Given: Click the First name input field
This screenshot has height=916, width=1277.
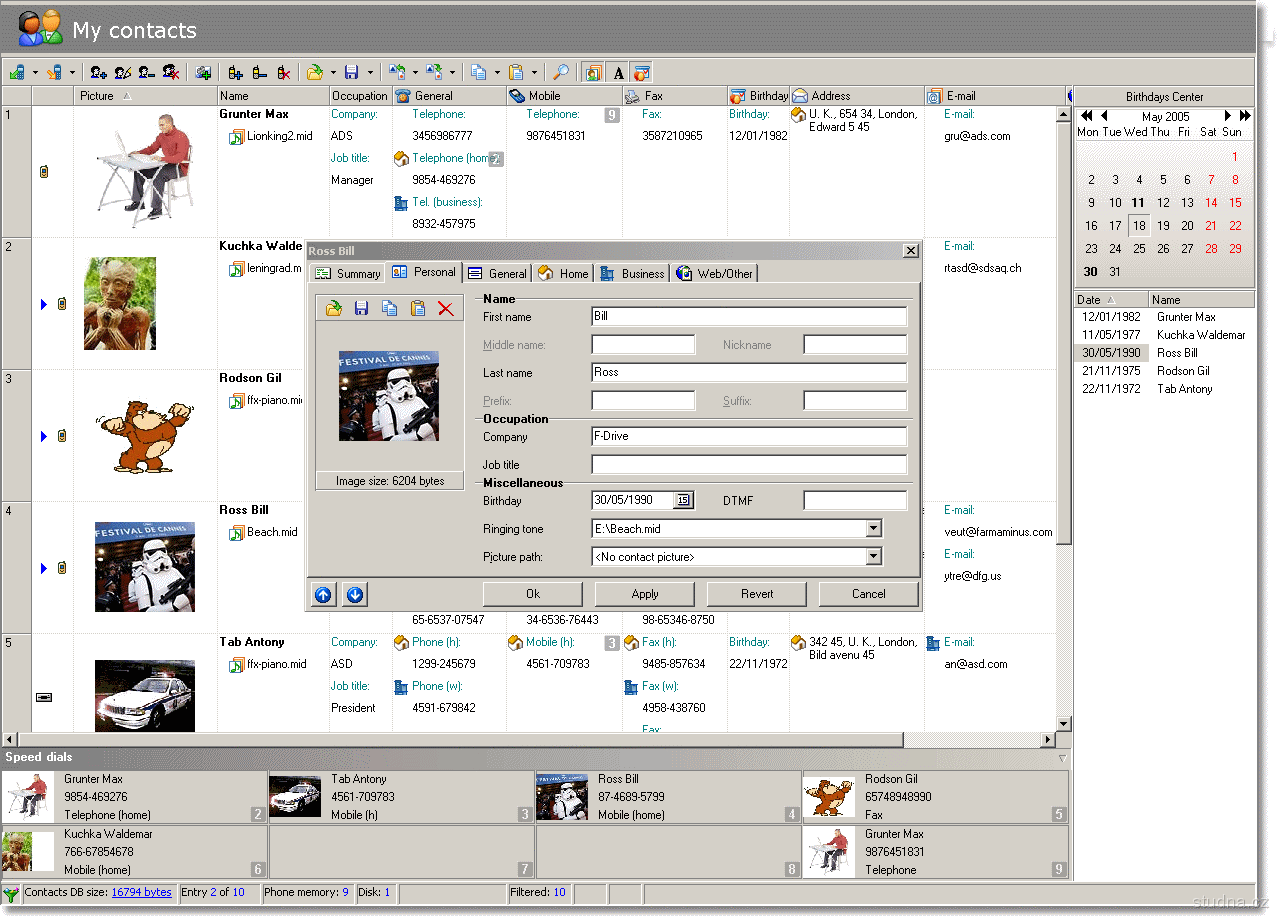Looking at the screenshot, I should click(748, 317).
